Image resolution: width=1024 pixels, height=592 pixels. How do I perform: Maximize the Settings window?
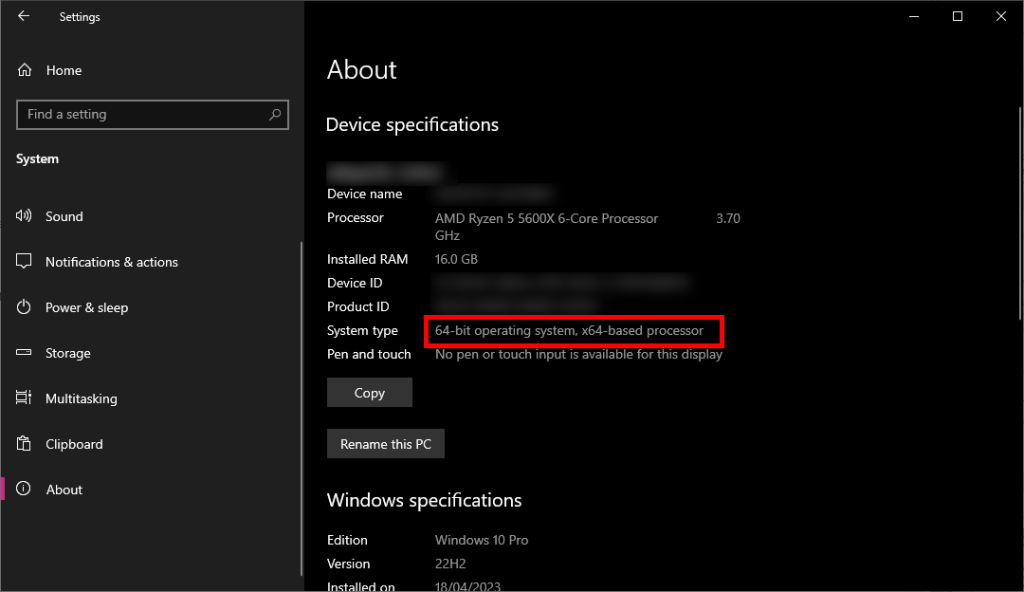click(957, 16)
